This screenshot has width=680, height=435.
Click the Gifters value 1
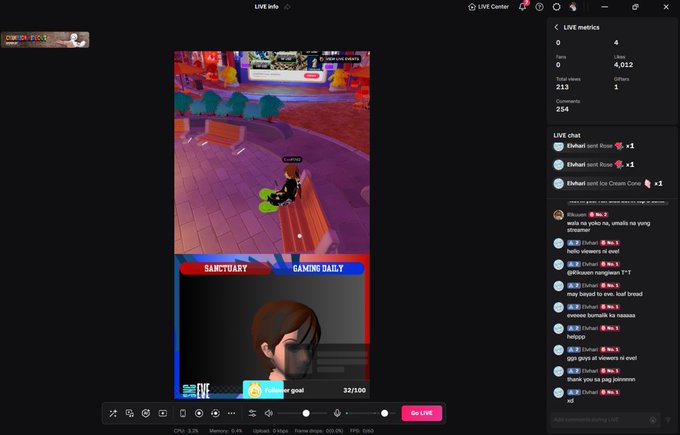click(x=616, y=87)
